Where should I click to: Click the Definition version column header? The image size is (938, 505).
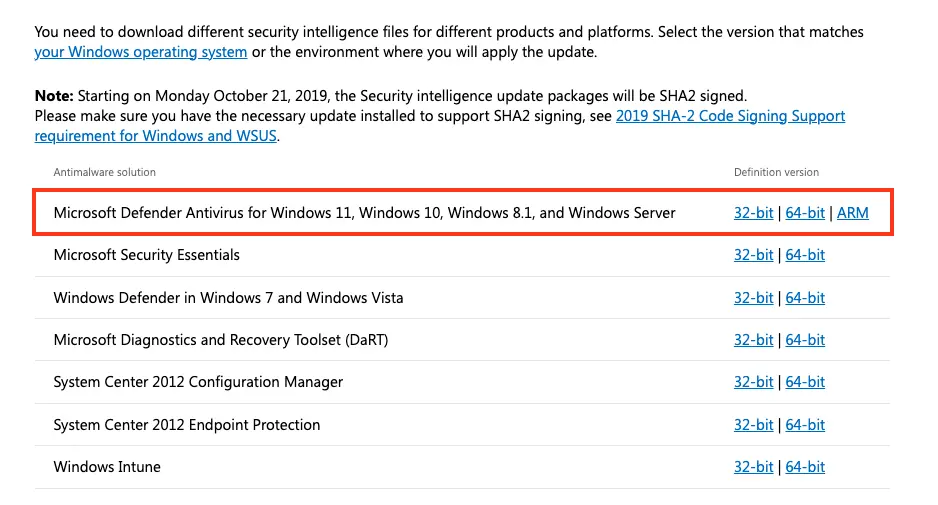(776, 172)
